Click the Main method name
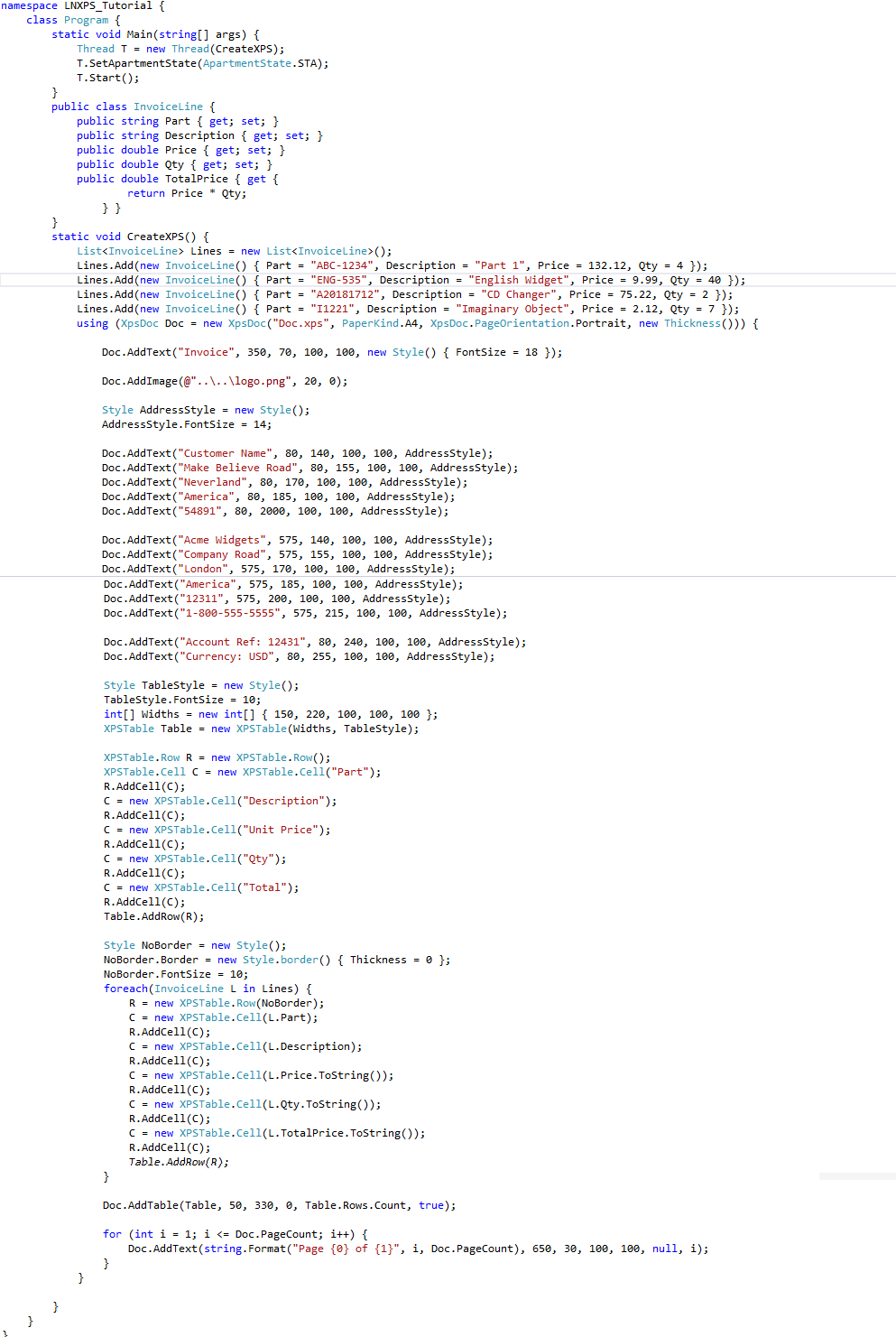This screenshot has height=1337, width=896. point(139,35)
